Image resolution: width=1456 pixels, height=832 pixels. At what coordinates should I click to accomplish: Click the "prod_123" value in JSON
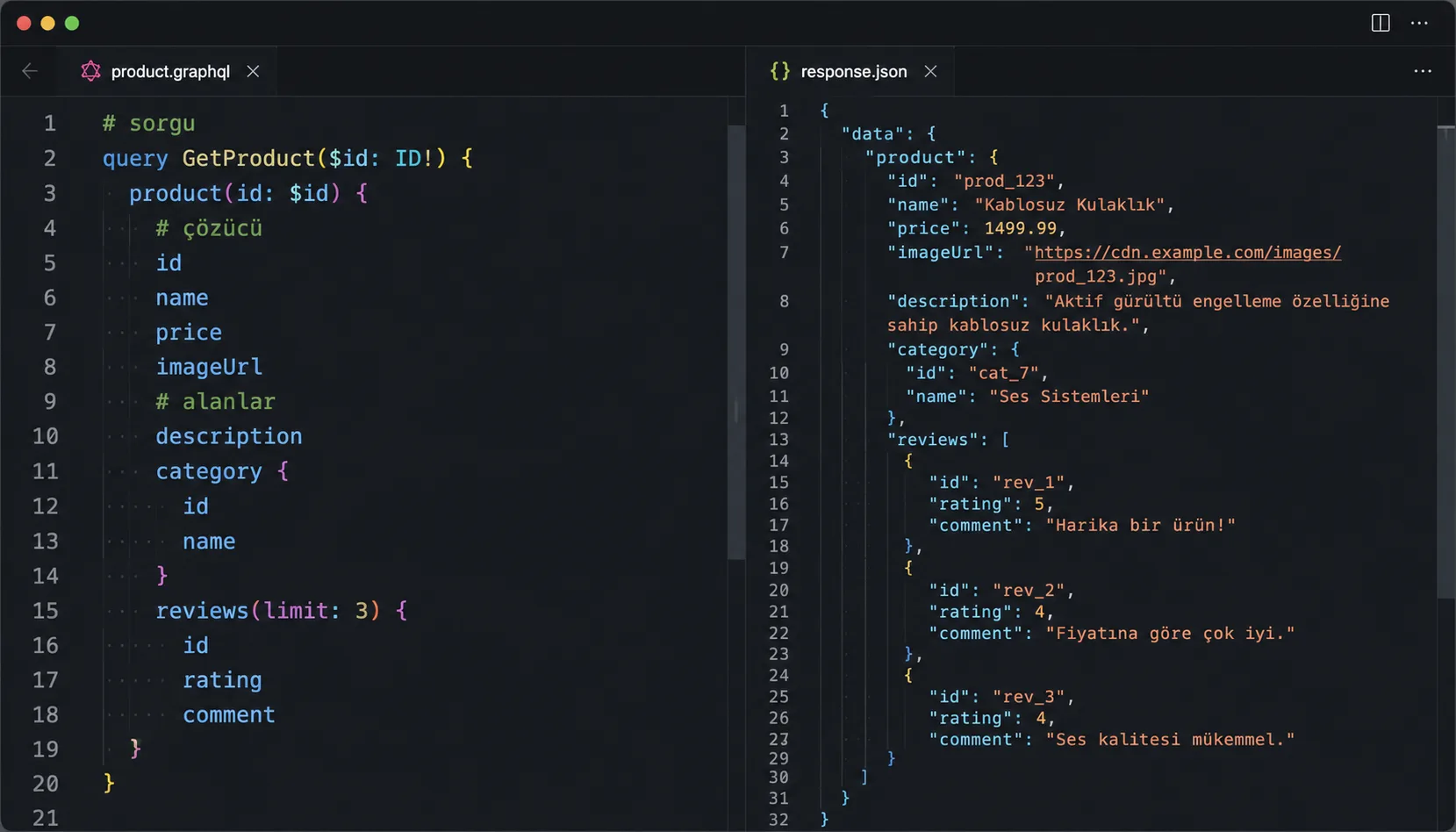coord(1004,181)
